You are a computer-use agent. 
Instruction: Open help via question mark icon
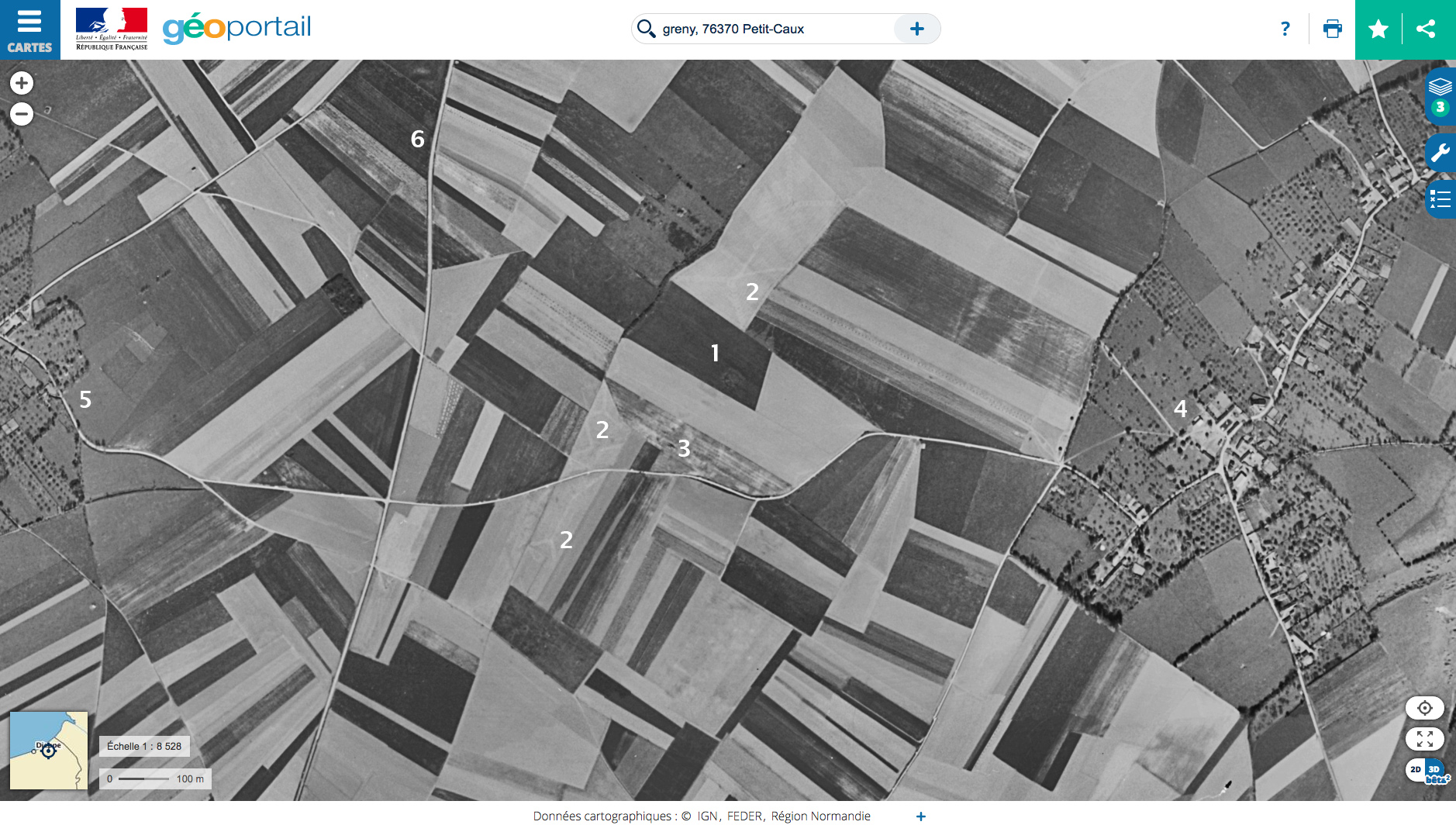point(1285,29)
